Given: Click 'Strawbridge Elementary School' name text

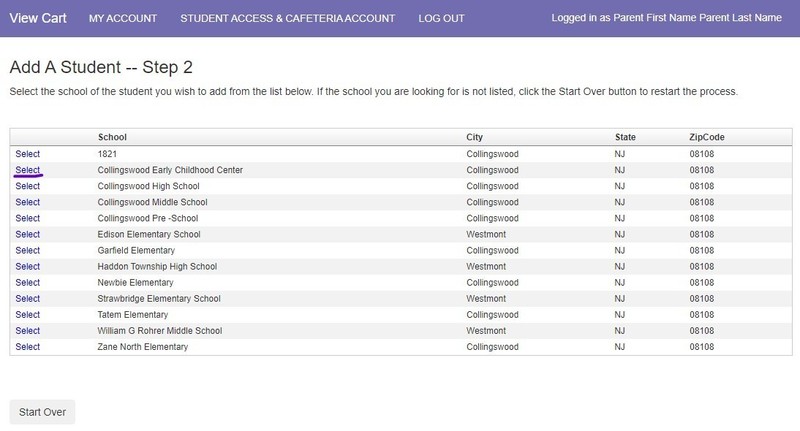Looking at the screenshot, I should pyautogui.click(x=159, y=298).
